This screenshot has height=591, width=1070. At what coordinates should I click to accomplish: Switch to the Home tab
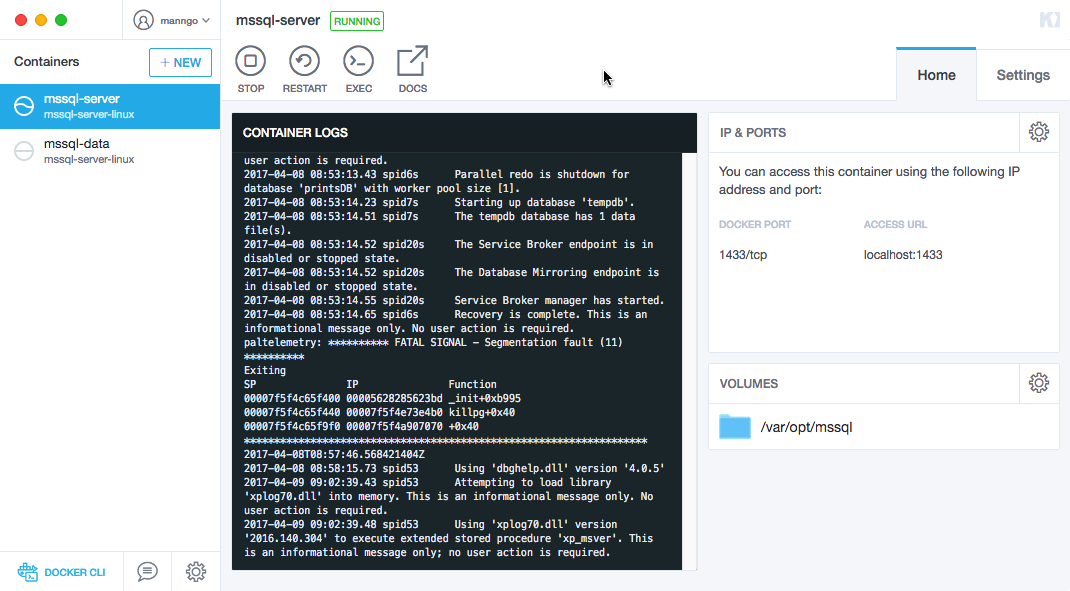coord(936,75)
